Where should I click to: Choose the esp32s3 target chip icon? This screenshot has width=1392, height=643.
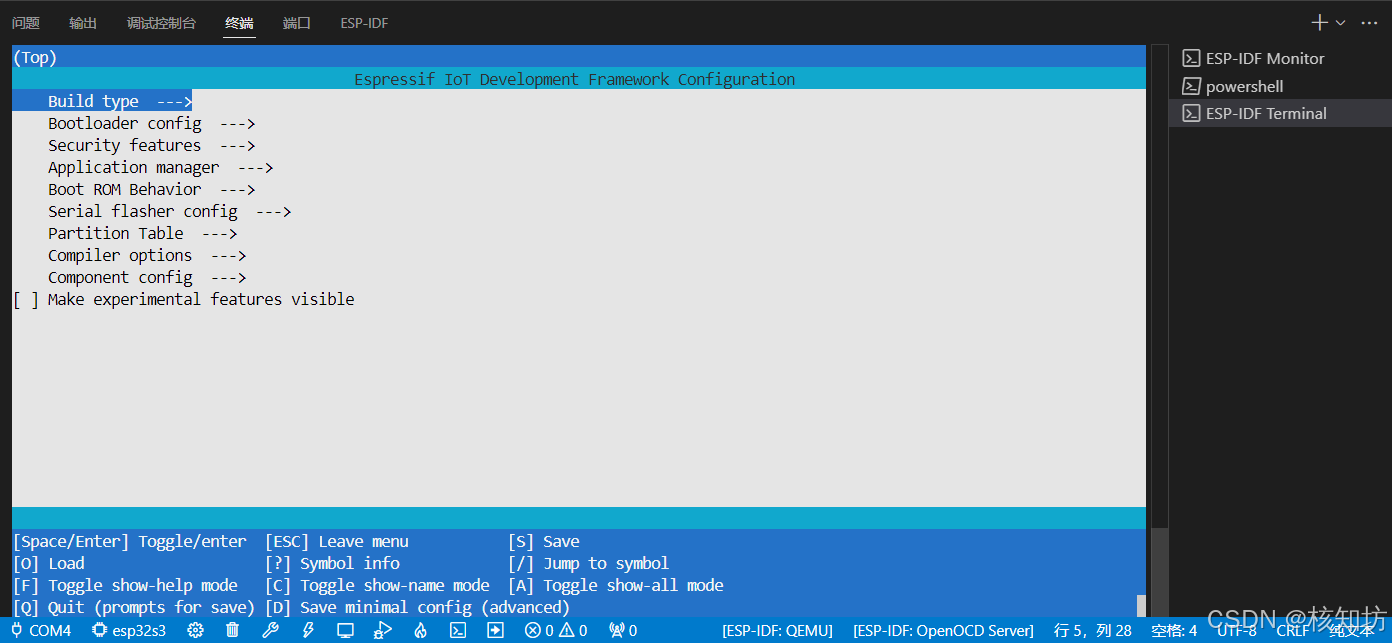99,630
